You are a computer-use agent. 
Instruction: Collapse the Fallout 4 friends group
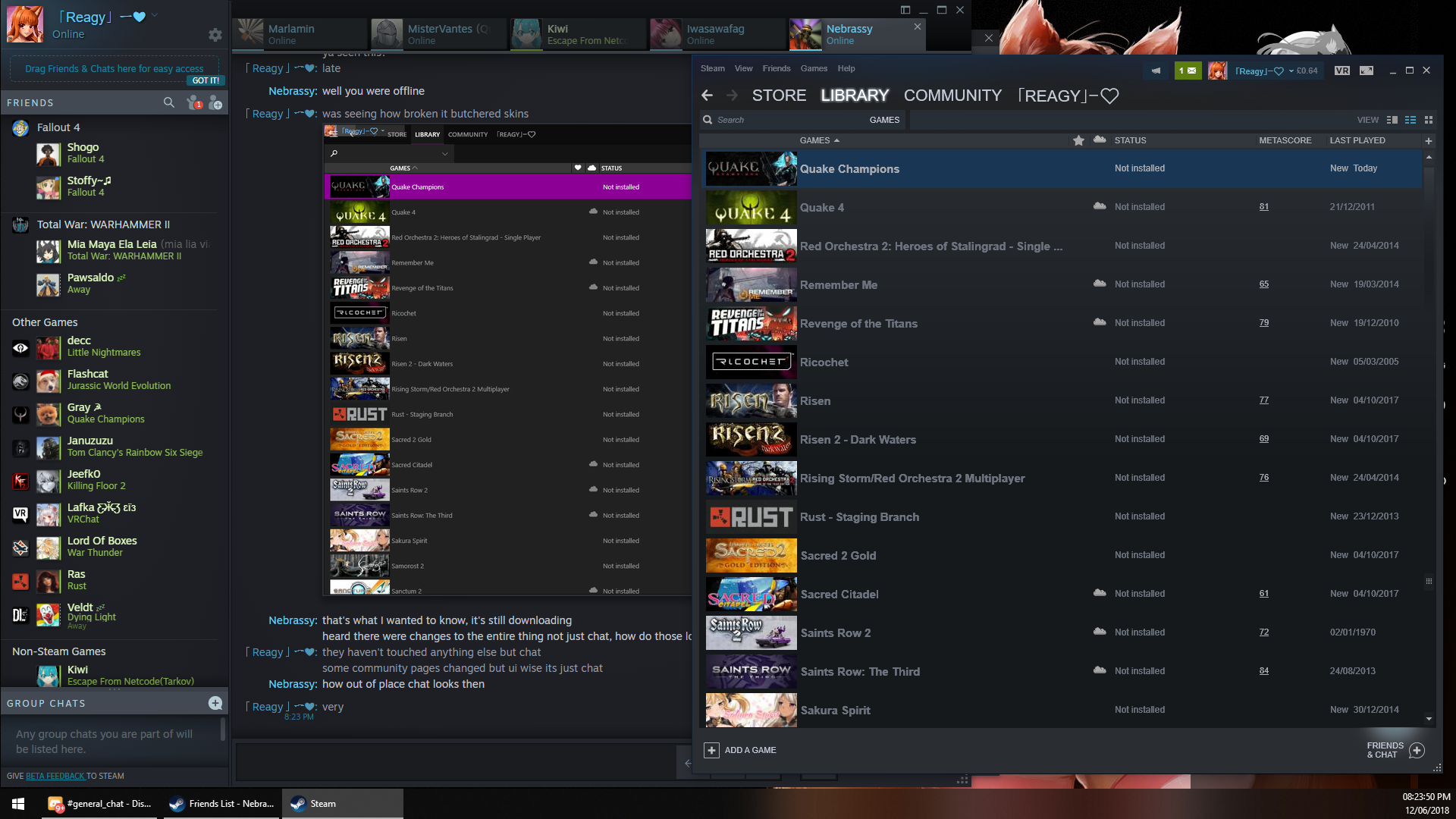(x=58, y=127)
